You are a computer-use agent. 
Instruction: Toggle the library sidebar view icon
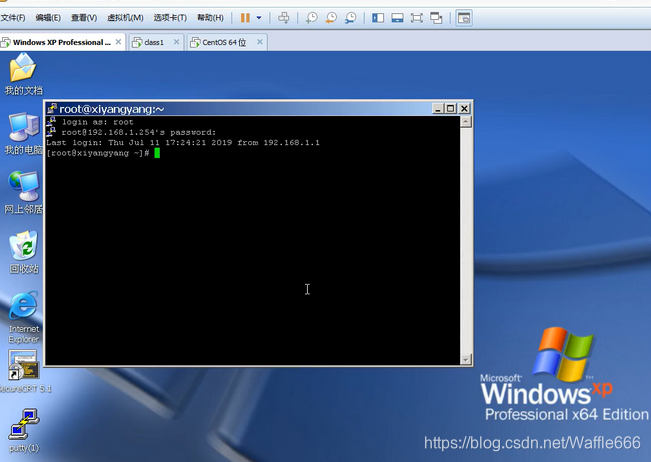click(x=378, y=18)
